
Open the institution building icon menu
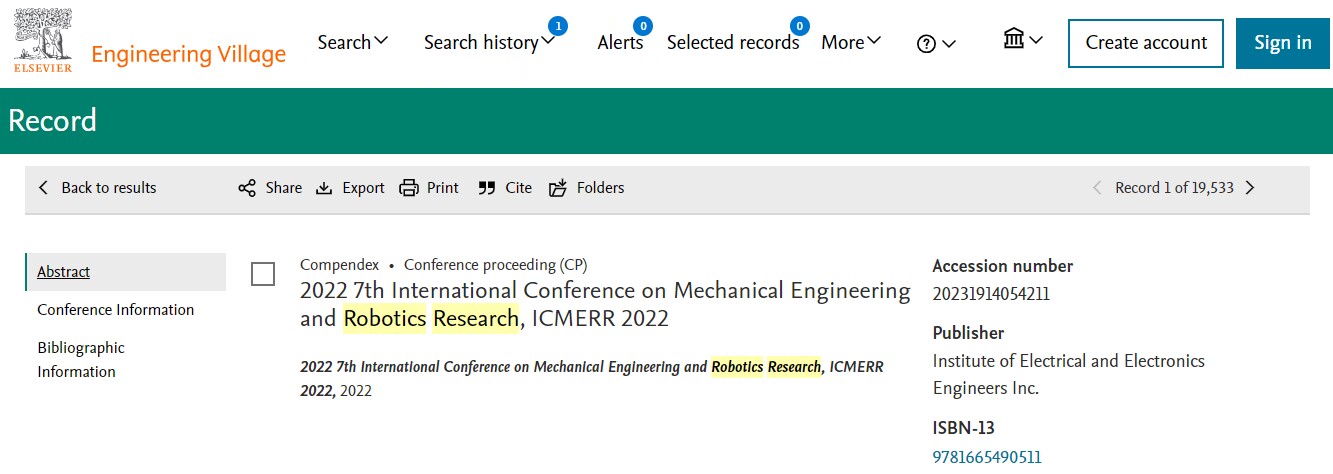1023,40
